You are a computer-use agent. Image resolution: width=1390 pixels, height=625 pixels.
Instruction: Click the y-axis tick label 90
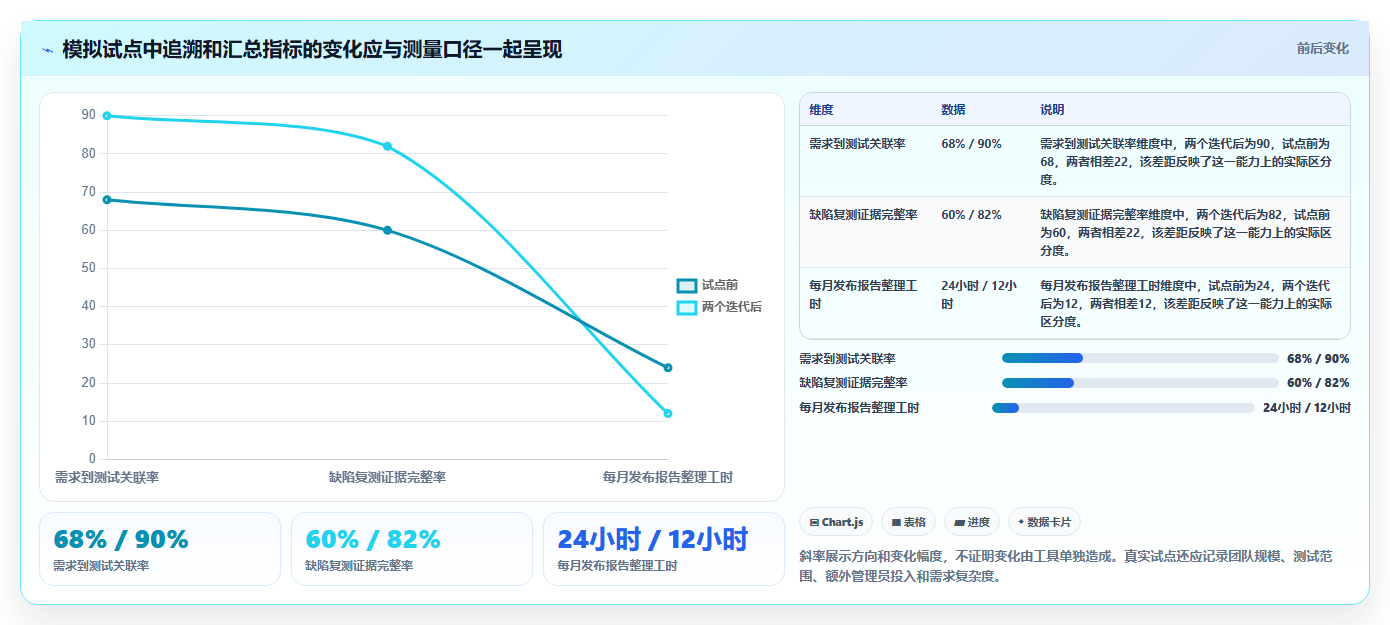tap(88, 116)
